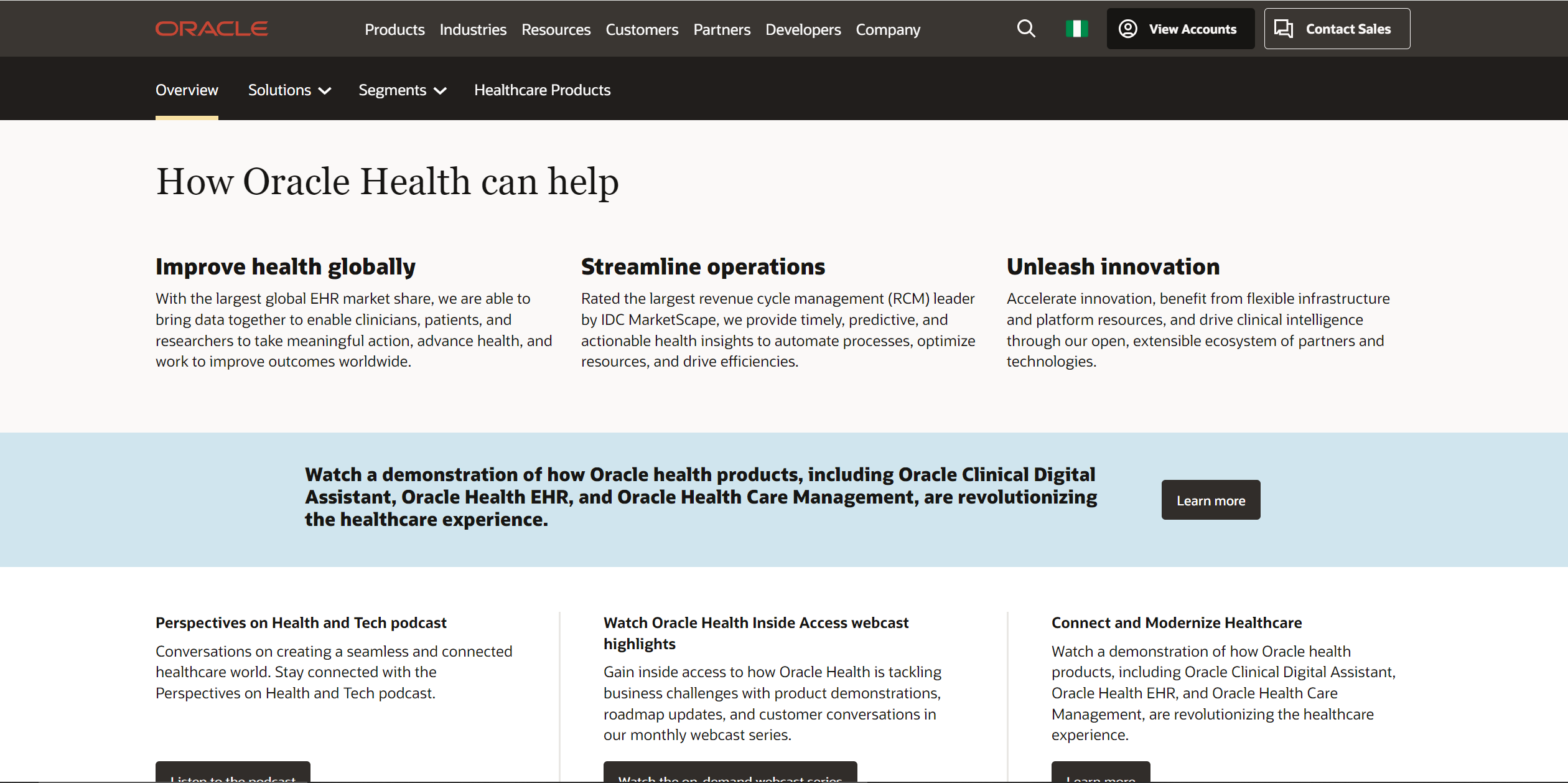The image size is (1568, 783).
Task: Click 'Streamline operations' heading
Action: [703, 266]
